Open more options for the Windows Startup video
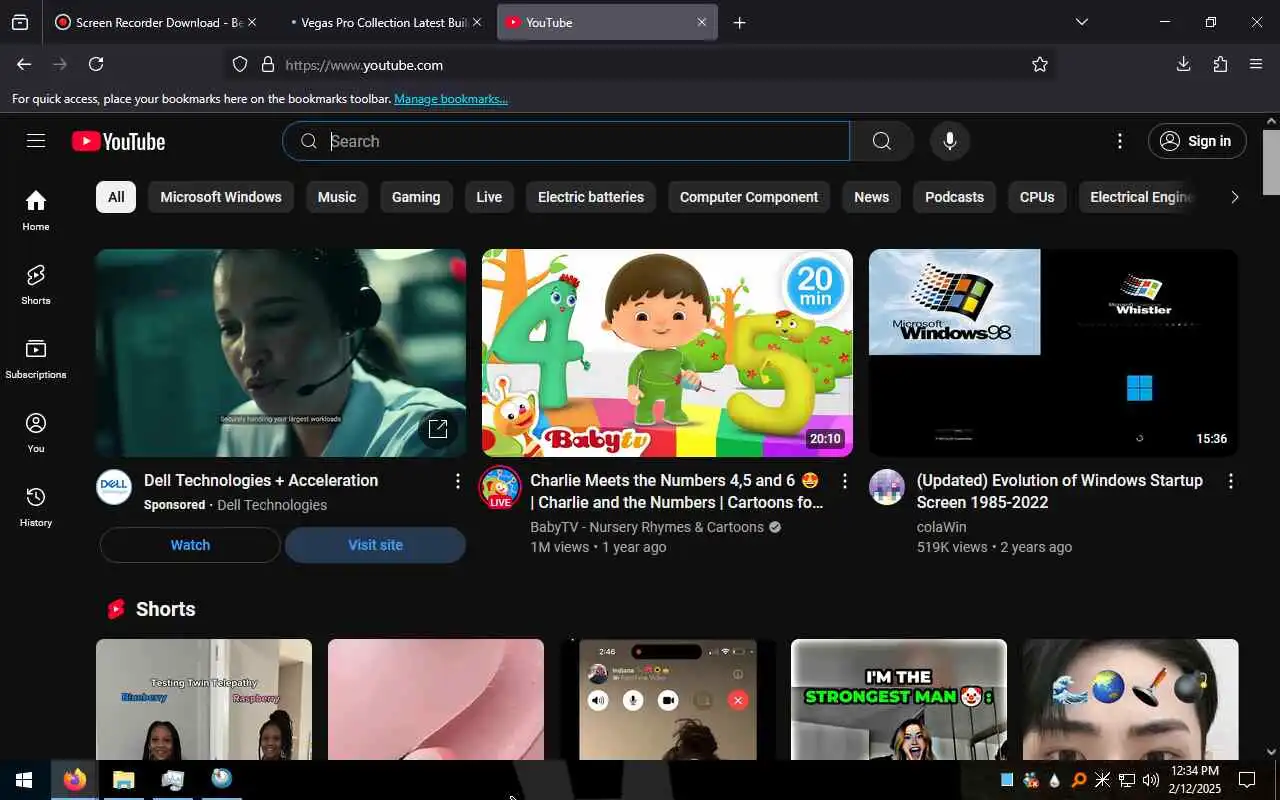 point(1230,481)
